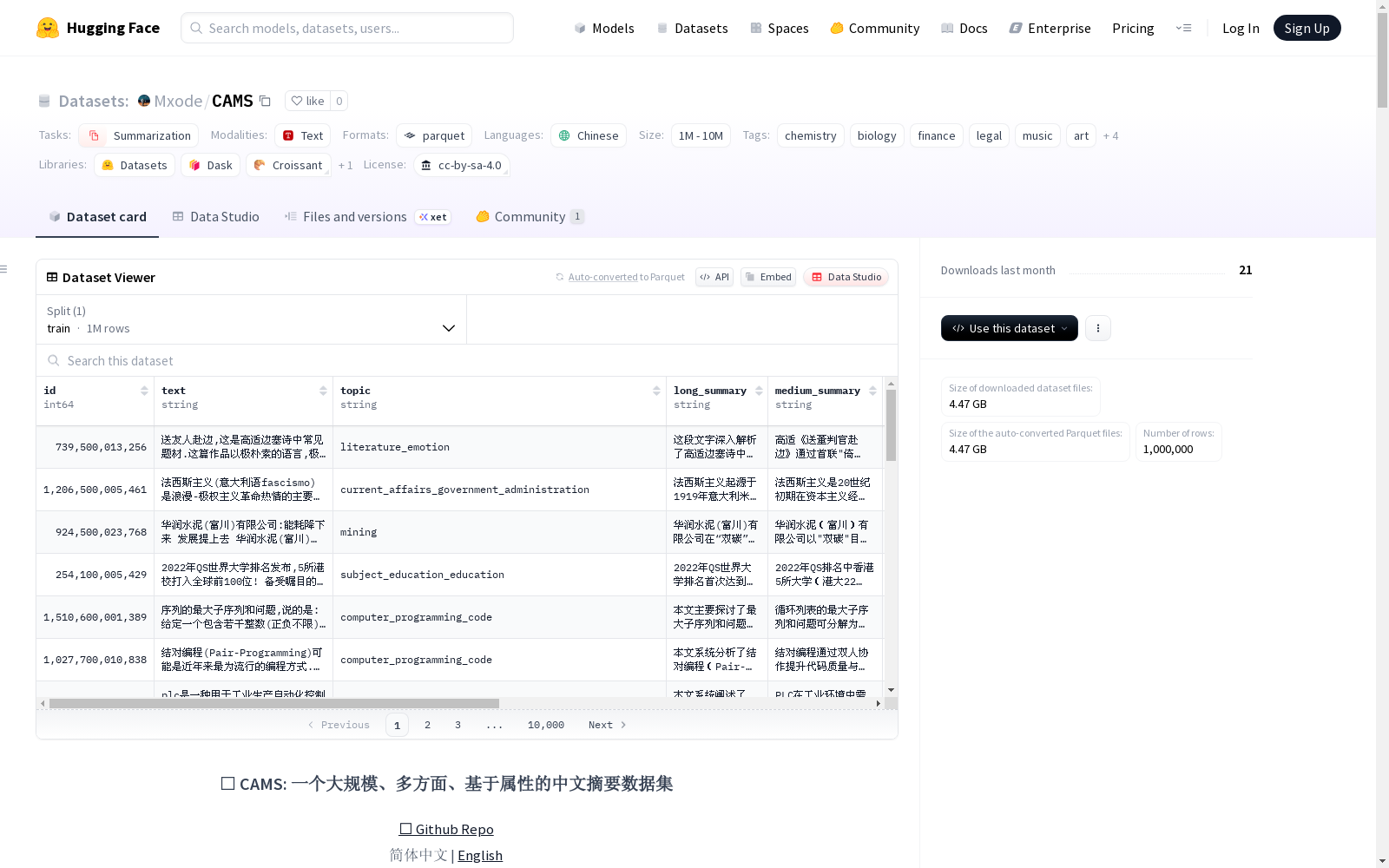Sort by the medium_summary column
Image resolution: width=1389 pixels, height=868 pixels.
click(x=872, y=391)
